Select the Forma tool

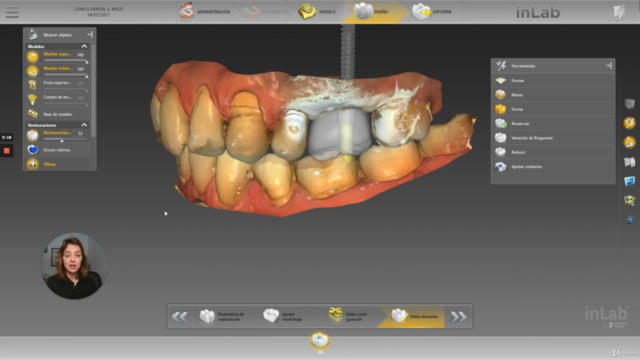tap(553, 109)
